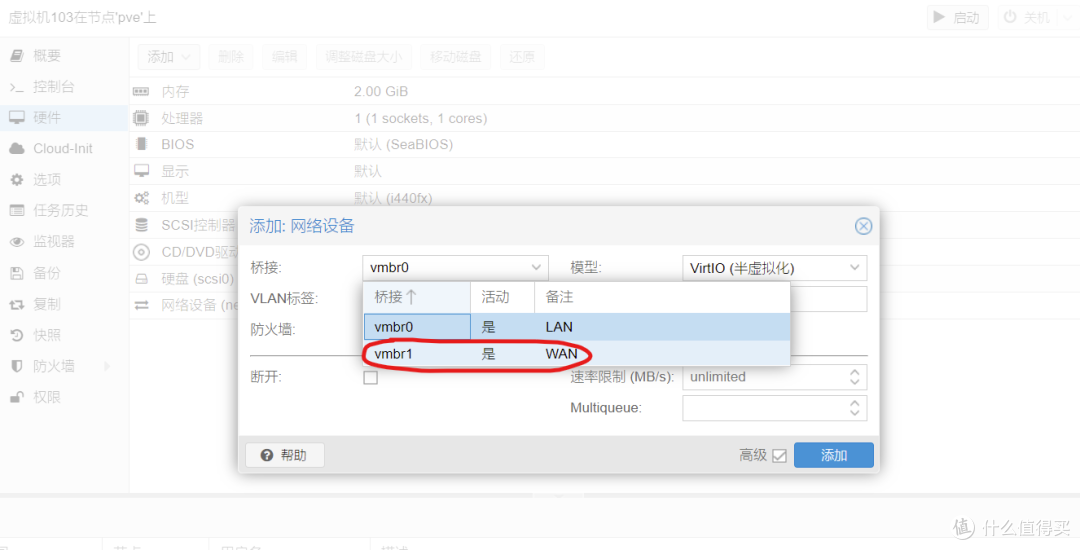
Task: Adjust the 速率限制 spinner arrows
Action: (855, 377)
